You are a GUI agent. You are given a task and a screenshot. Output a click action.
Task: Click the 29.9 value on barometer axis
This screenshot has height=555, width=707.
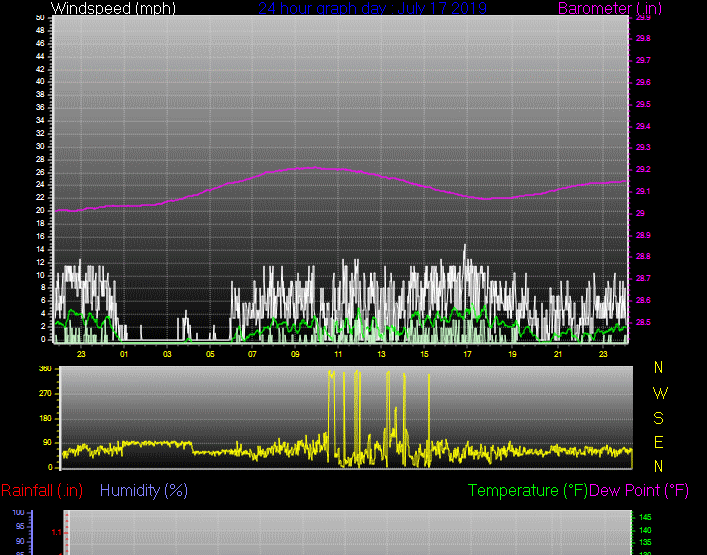click(x=642, y=18)
